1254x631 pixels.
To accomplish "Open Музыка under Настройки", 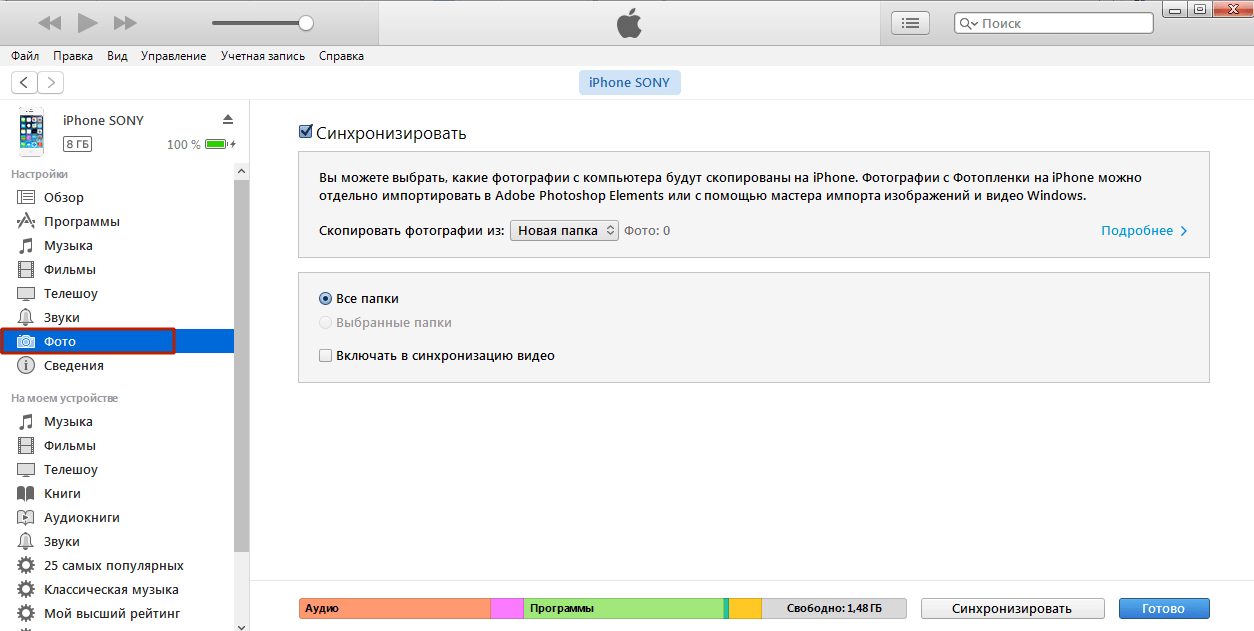I will [x=117, y=245].
